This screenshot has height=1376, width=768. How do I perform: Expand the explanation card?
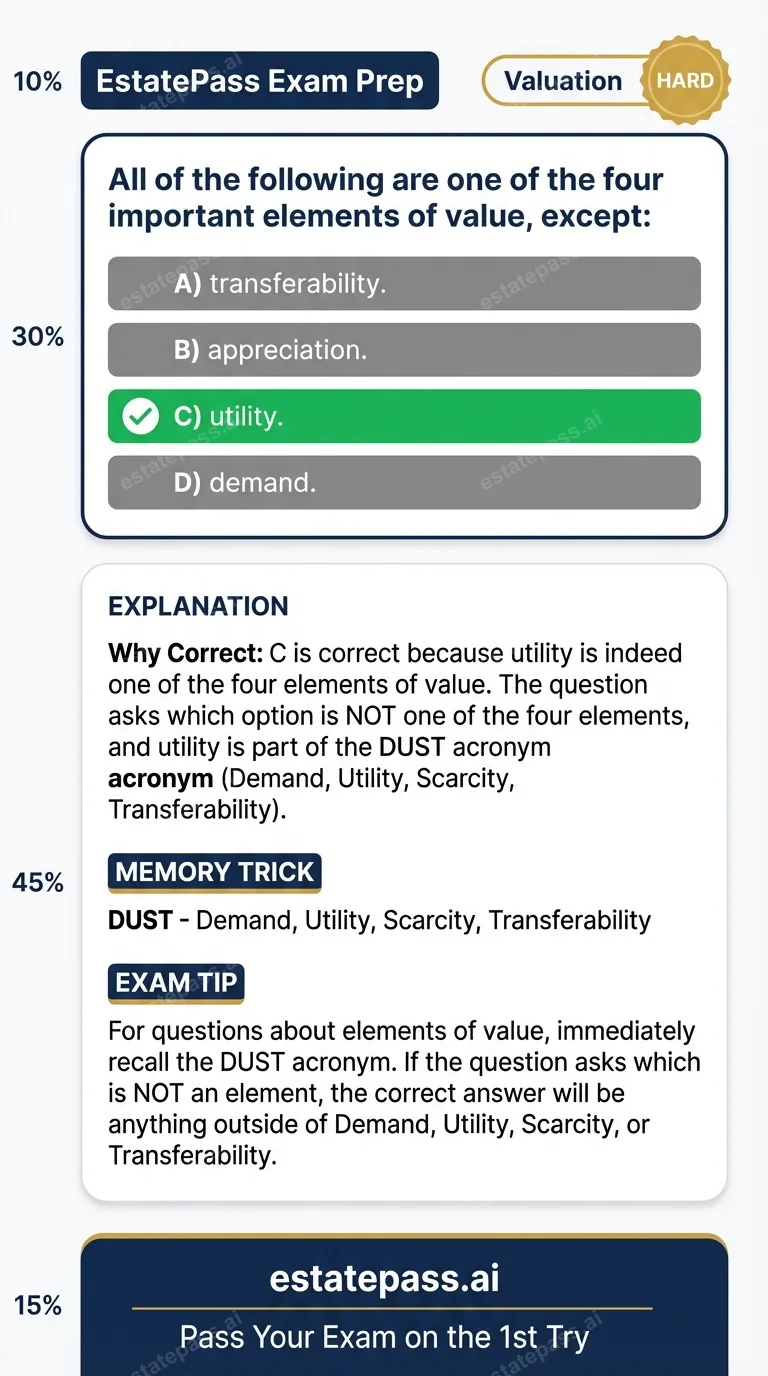pyautogui.click(x=404, y=880)
